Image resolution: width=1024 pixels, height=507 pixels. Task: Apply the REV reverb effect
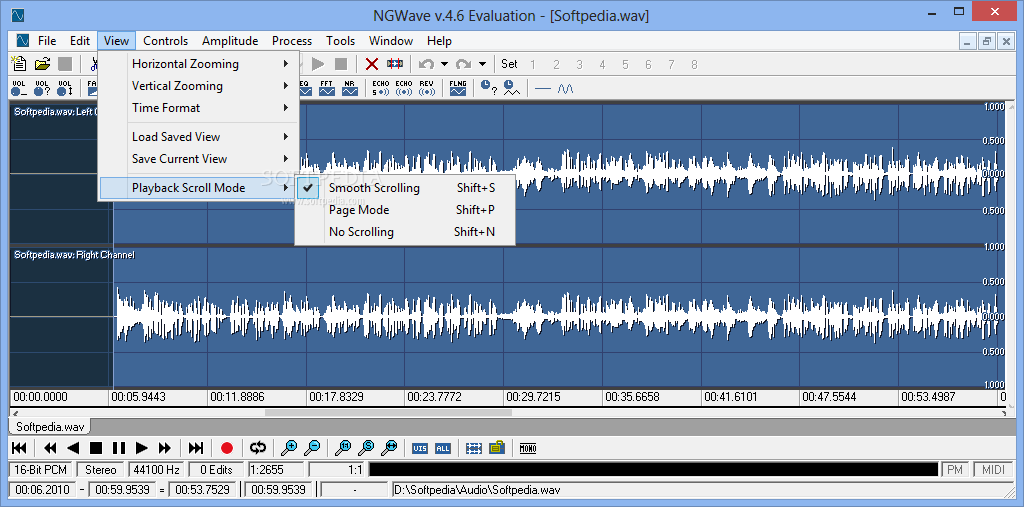click(x=427, y=88)
